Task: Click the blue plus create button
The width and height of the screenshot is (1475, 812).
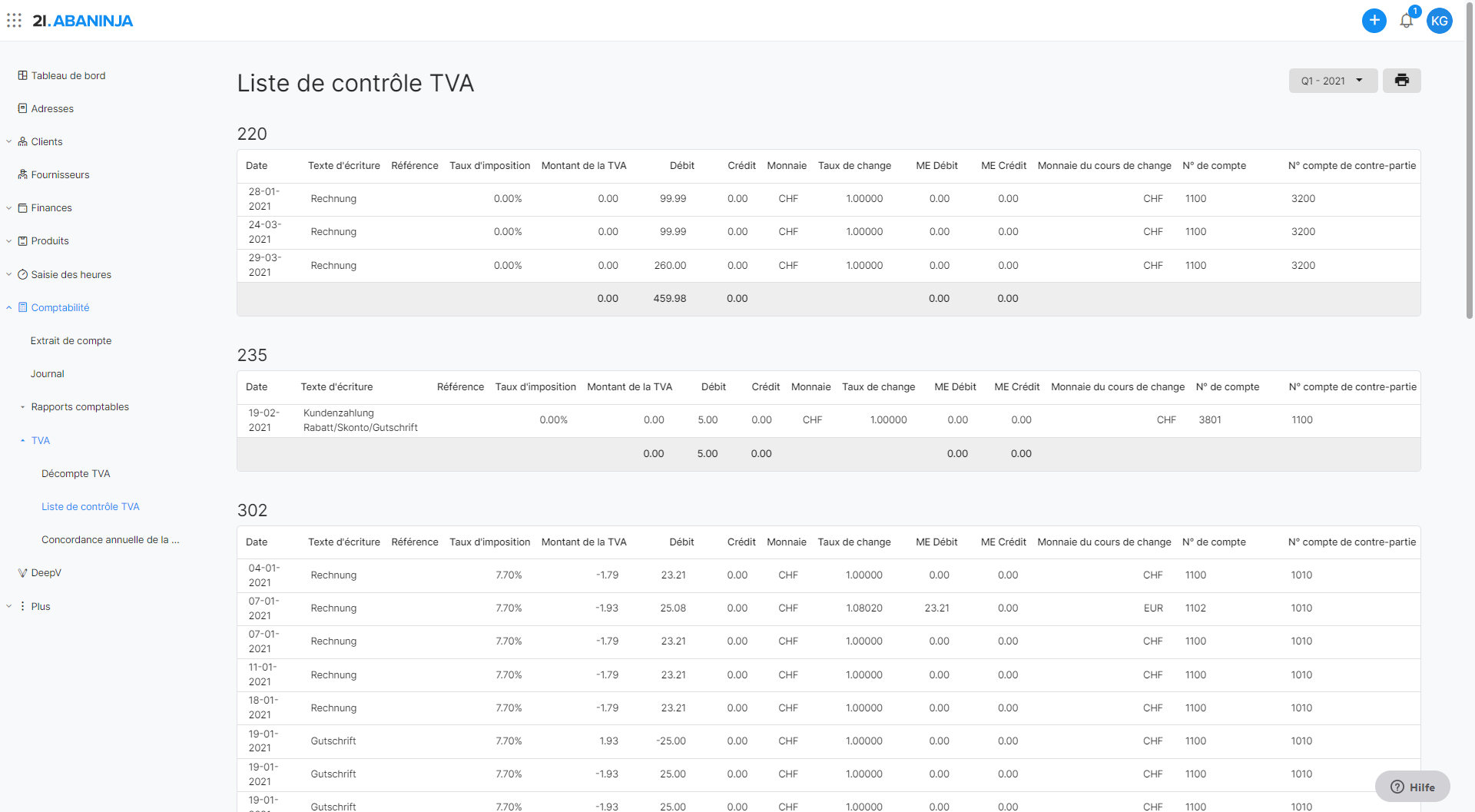Action: coord(1374,21)
